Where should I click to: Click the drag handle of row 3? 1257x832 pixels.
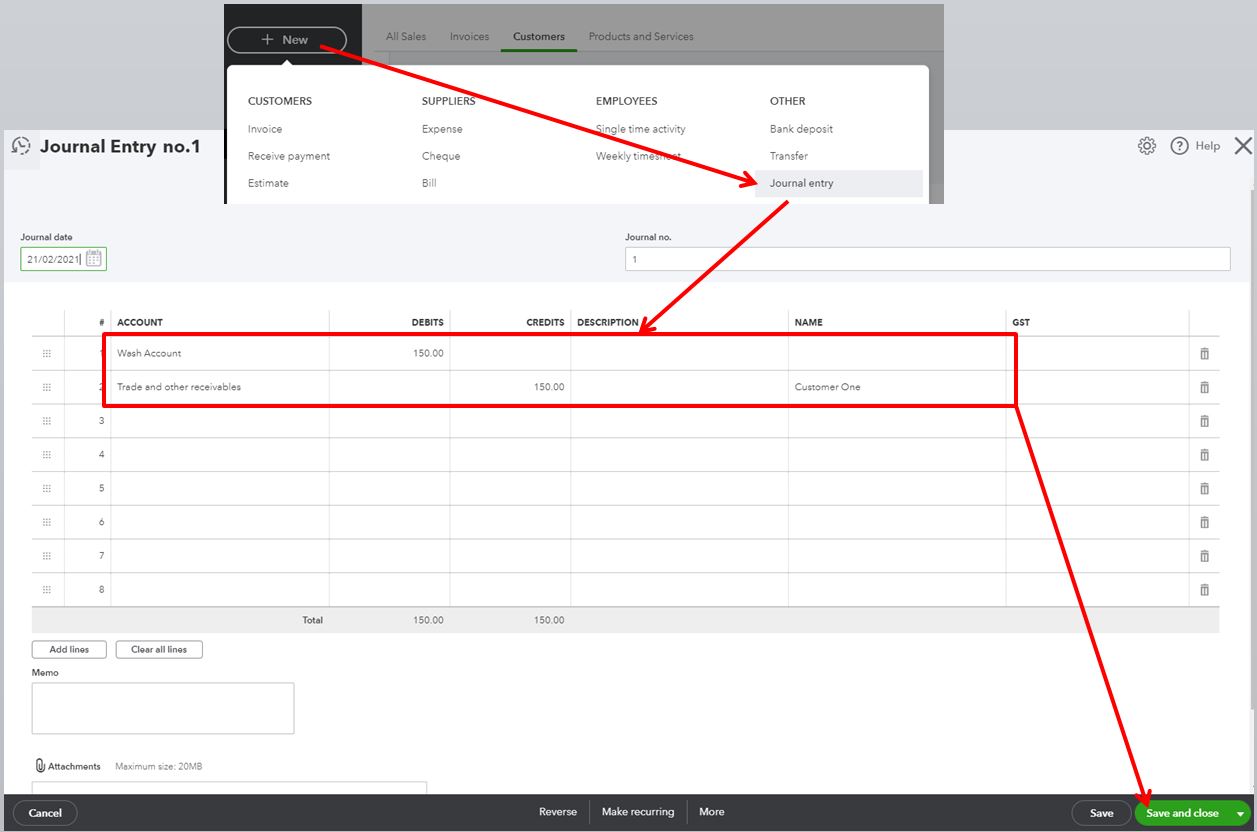point(47,421)
